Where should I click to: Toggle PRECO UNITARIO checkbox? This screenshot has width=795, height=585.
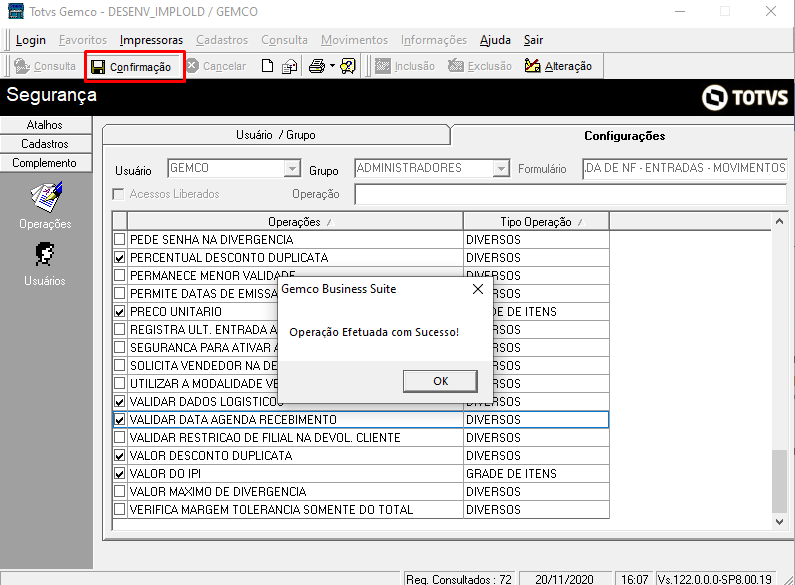point(120,311)
